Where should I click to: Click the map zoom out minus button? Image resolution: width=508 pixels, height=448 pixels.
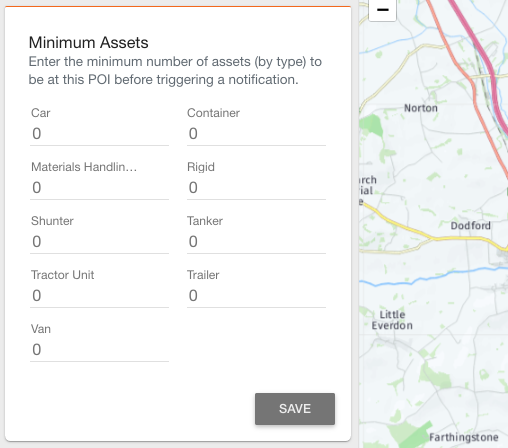[x=382, y=10]
